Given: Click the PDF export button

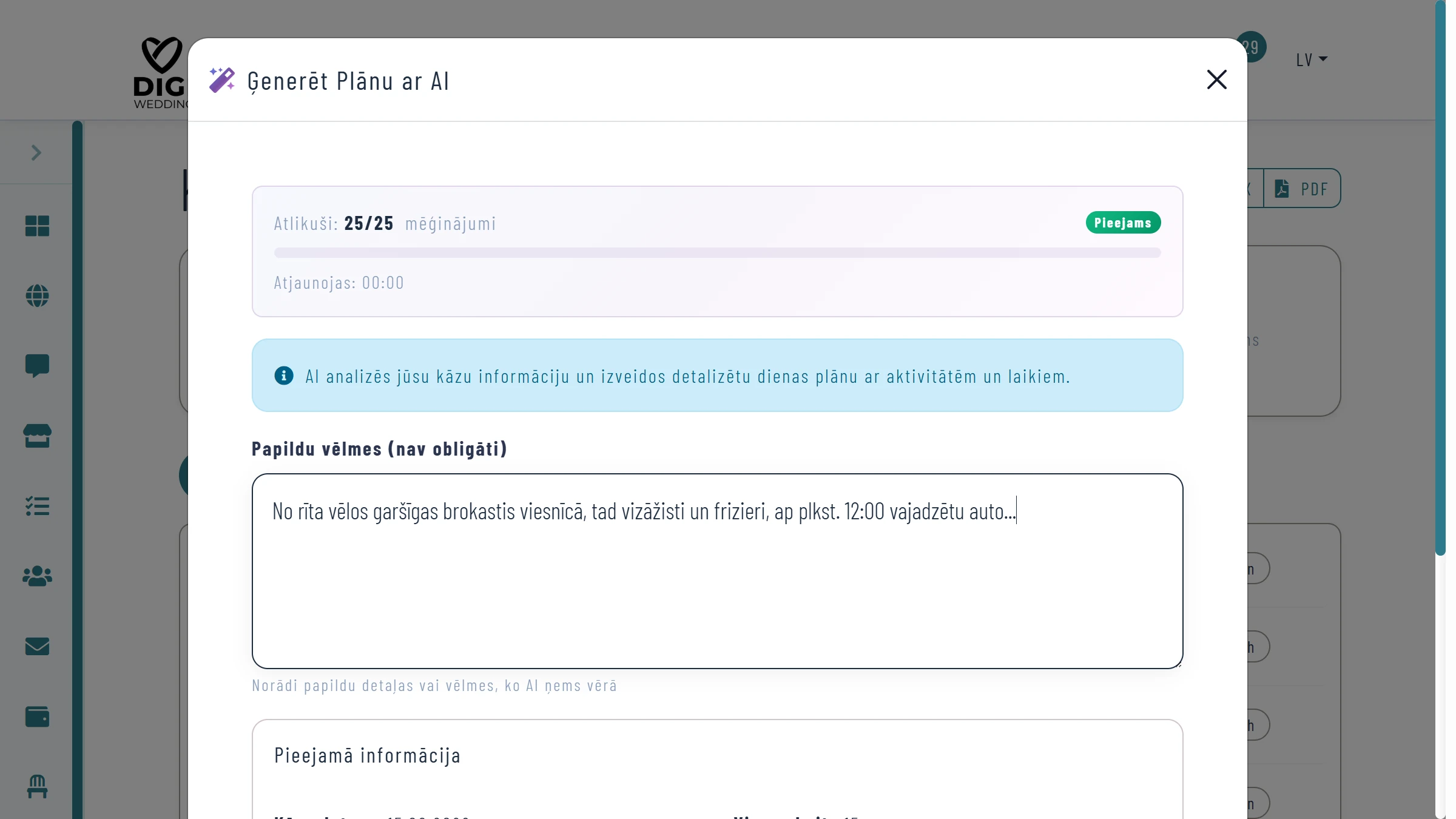Looking at the screenshot, I should [1302, 189].
